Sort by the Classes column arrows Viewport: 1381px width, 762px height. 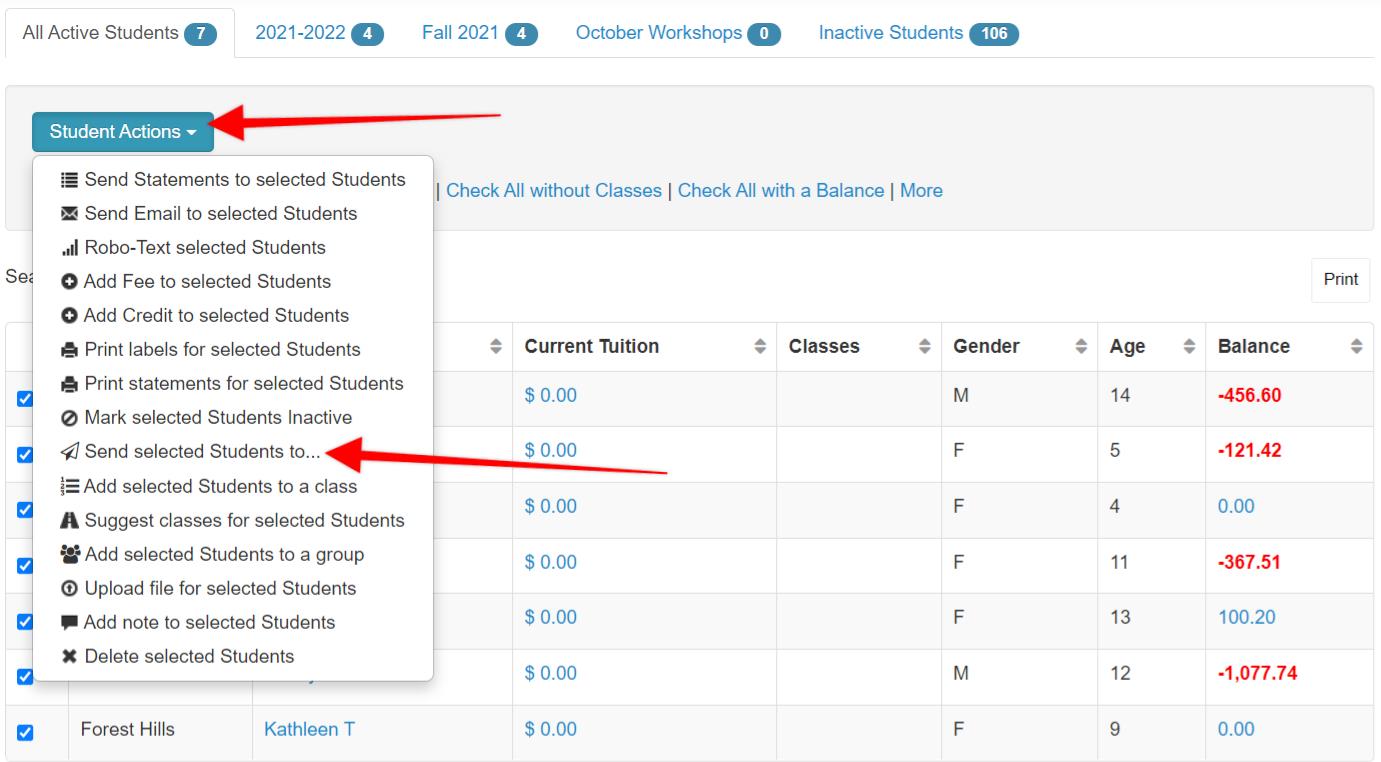[x=924, y=347]
